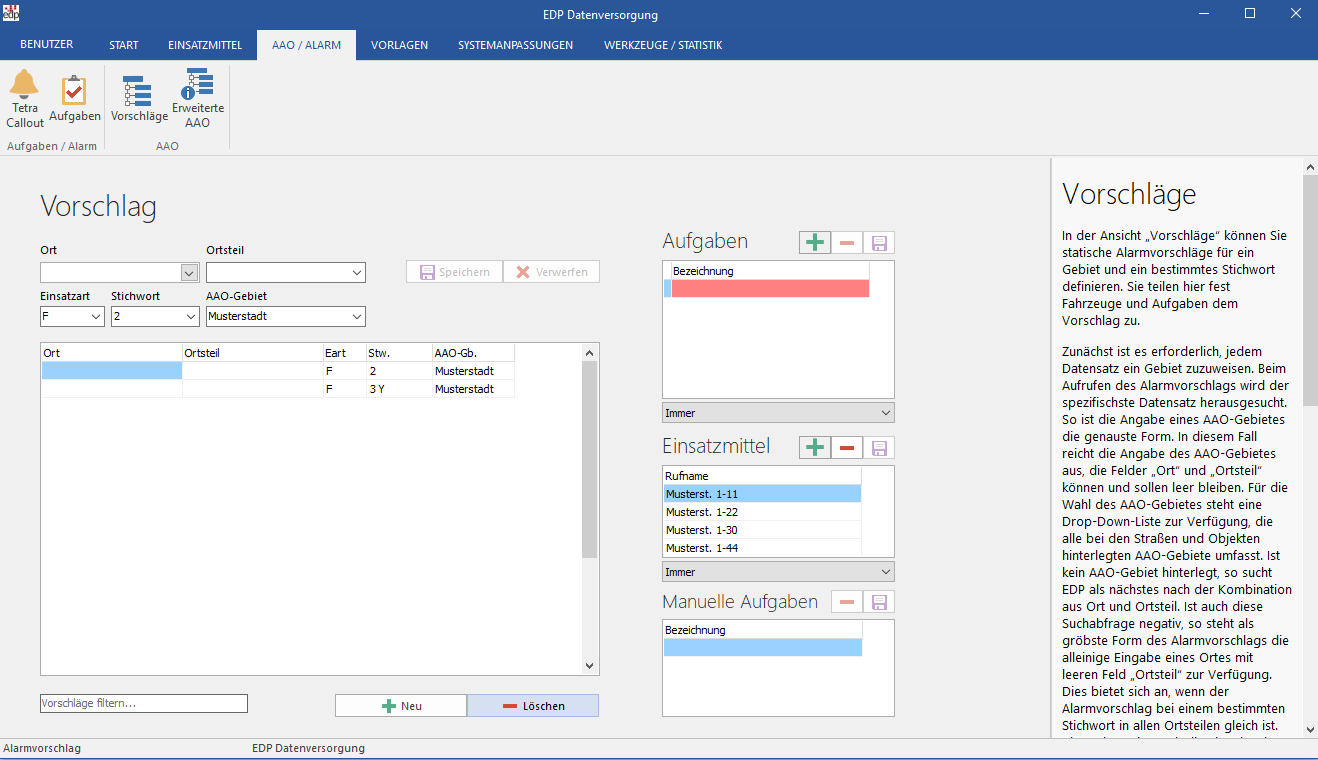Expand the Ort combo box
Viewport: 1318px width, 760px height.
tap(189, 272)
